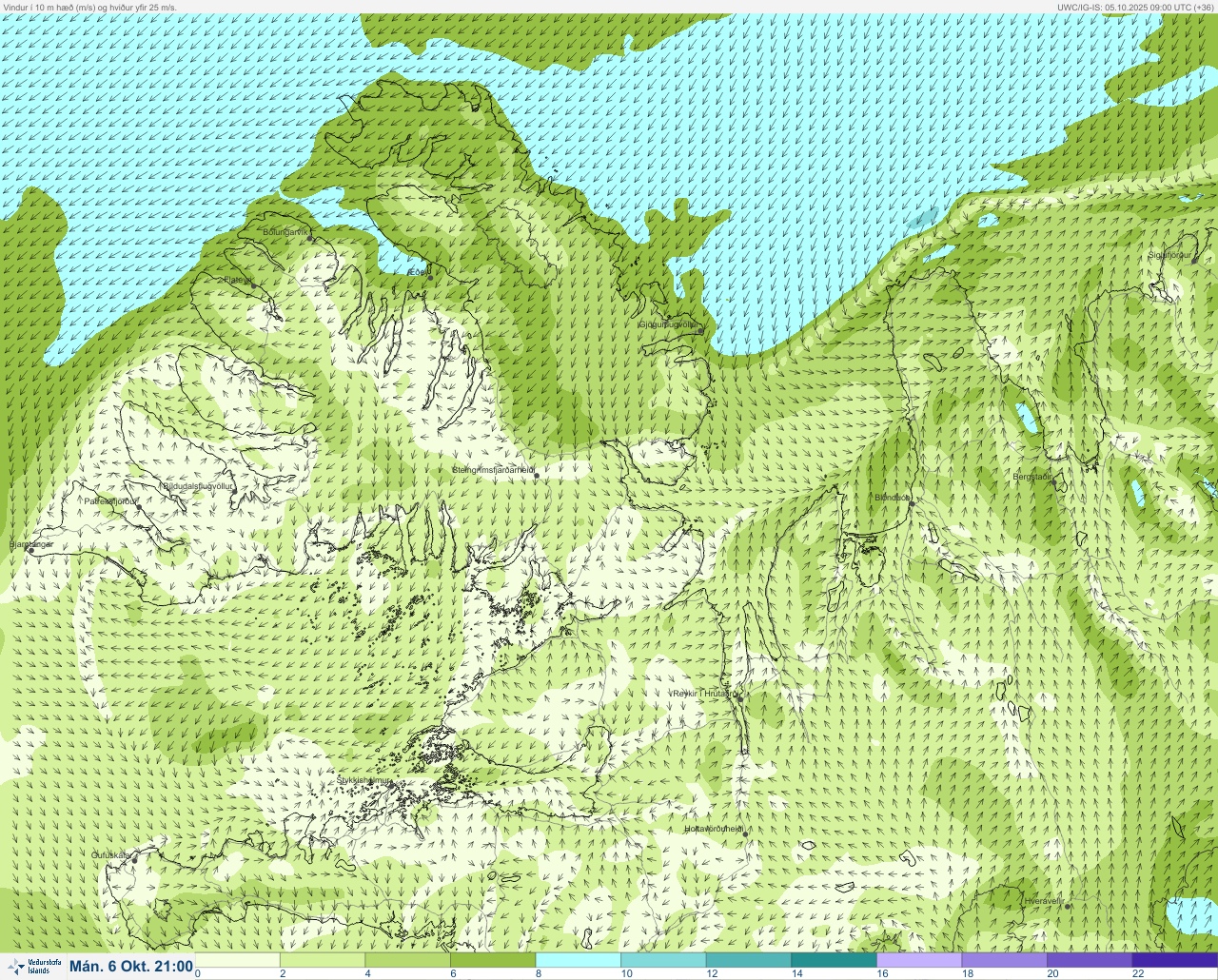Click the Bíldudalsflugvöllur station label
The width and height of the screenshot is (1218, 980).
(x=198, y=486)
